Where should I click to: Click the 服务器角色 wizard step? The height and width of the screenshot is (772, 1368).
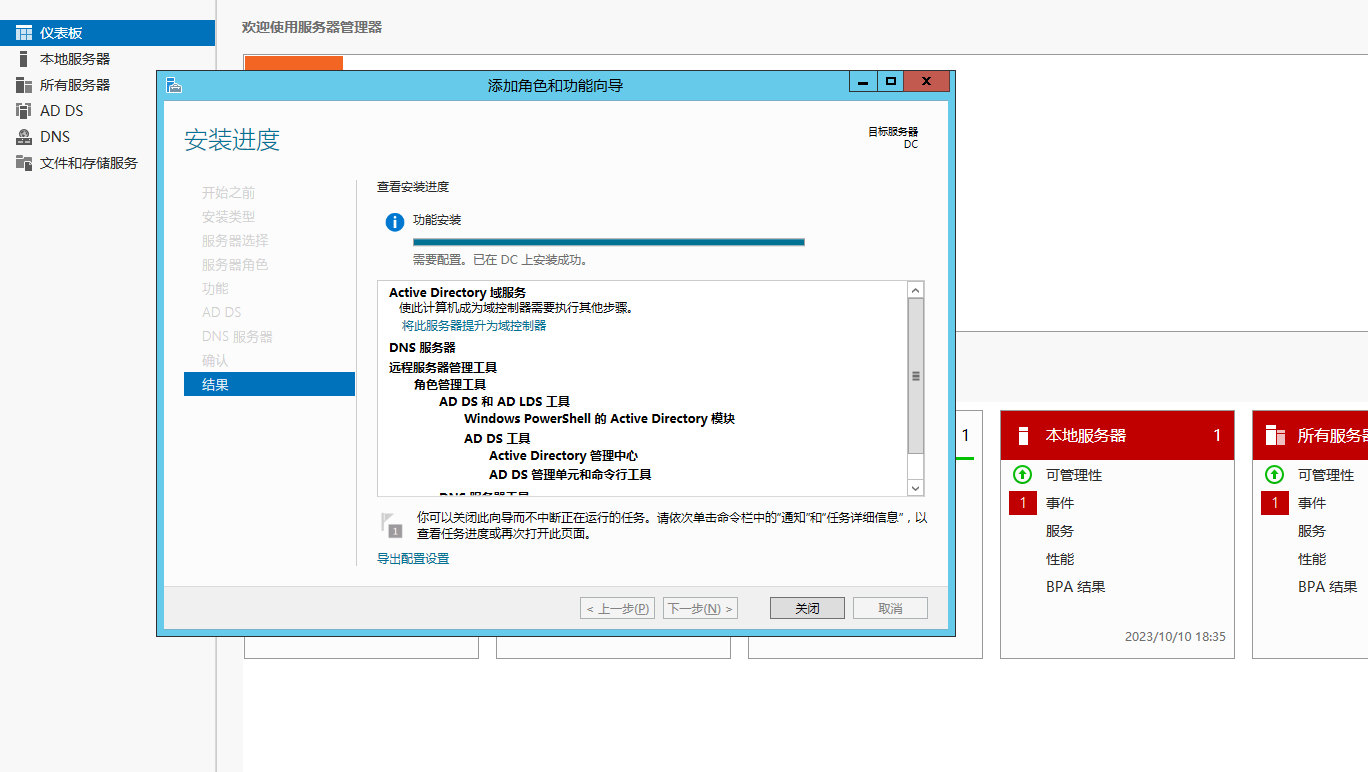(235, 264)
